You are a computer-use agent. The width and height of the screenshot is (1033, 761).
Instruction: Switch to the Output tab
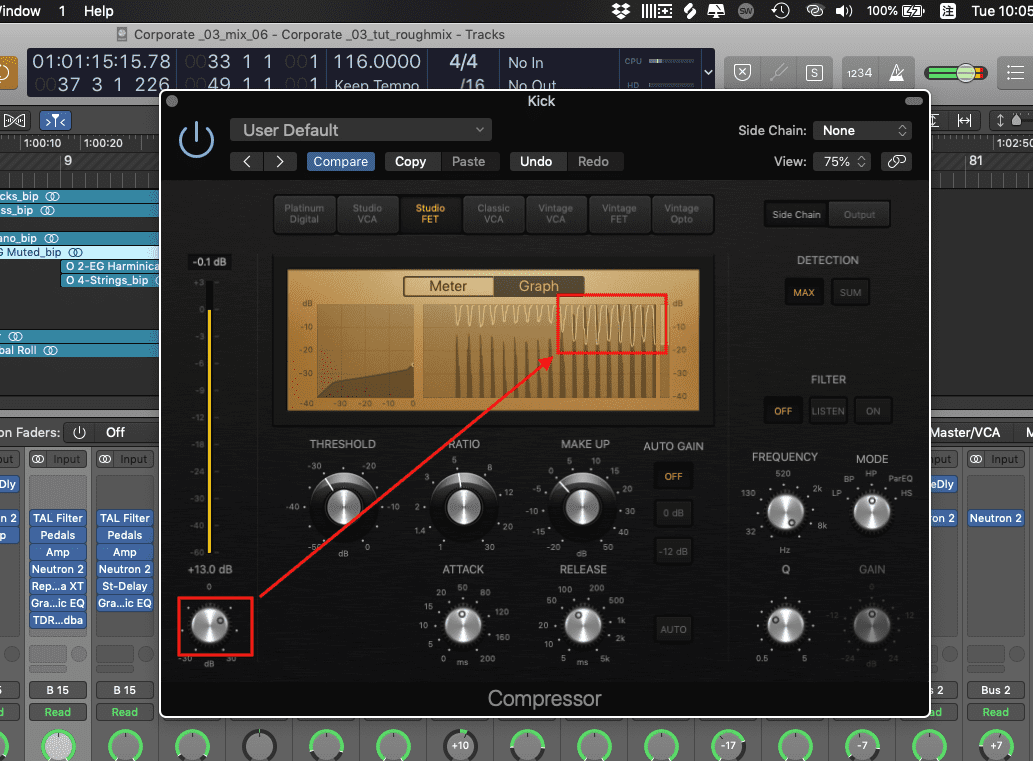tap(859, 215)
